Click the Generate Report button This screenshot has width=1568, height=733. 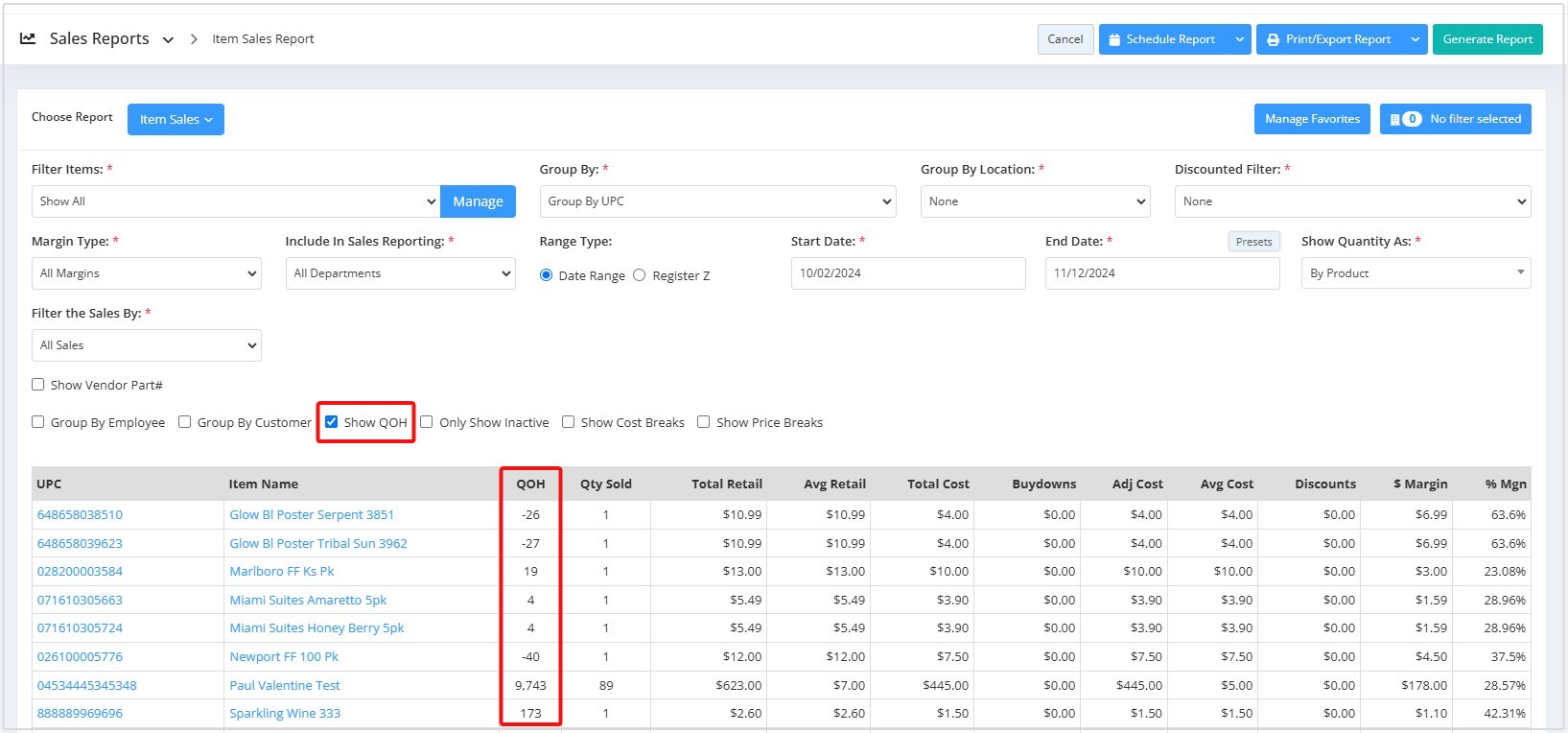click(1487, 39)
